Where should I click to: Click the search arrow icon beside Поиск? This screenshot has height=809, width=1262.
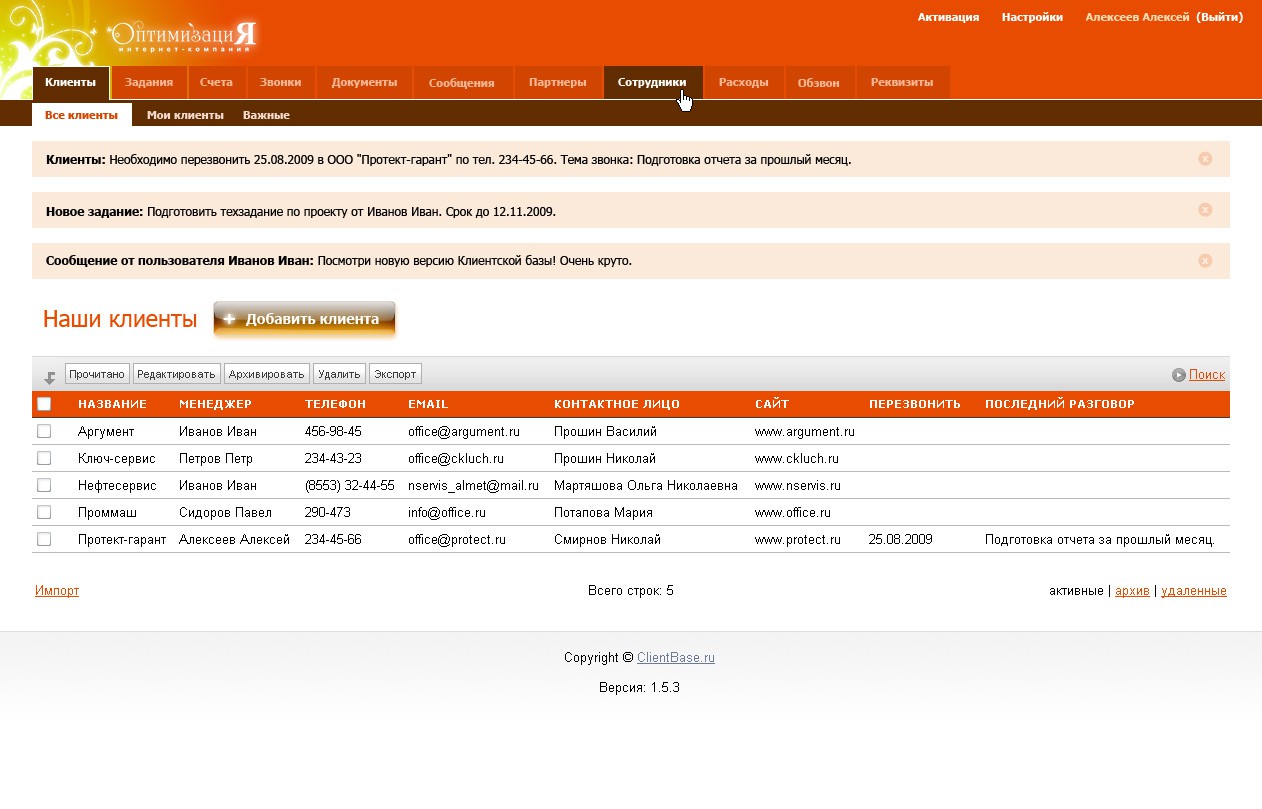click(x=1179, y=375)
